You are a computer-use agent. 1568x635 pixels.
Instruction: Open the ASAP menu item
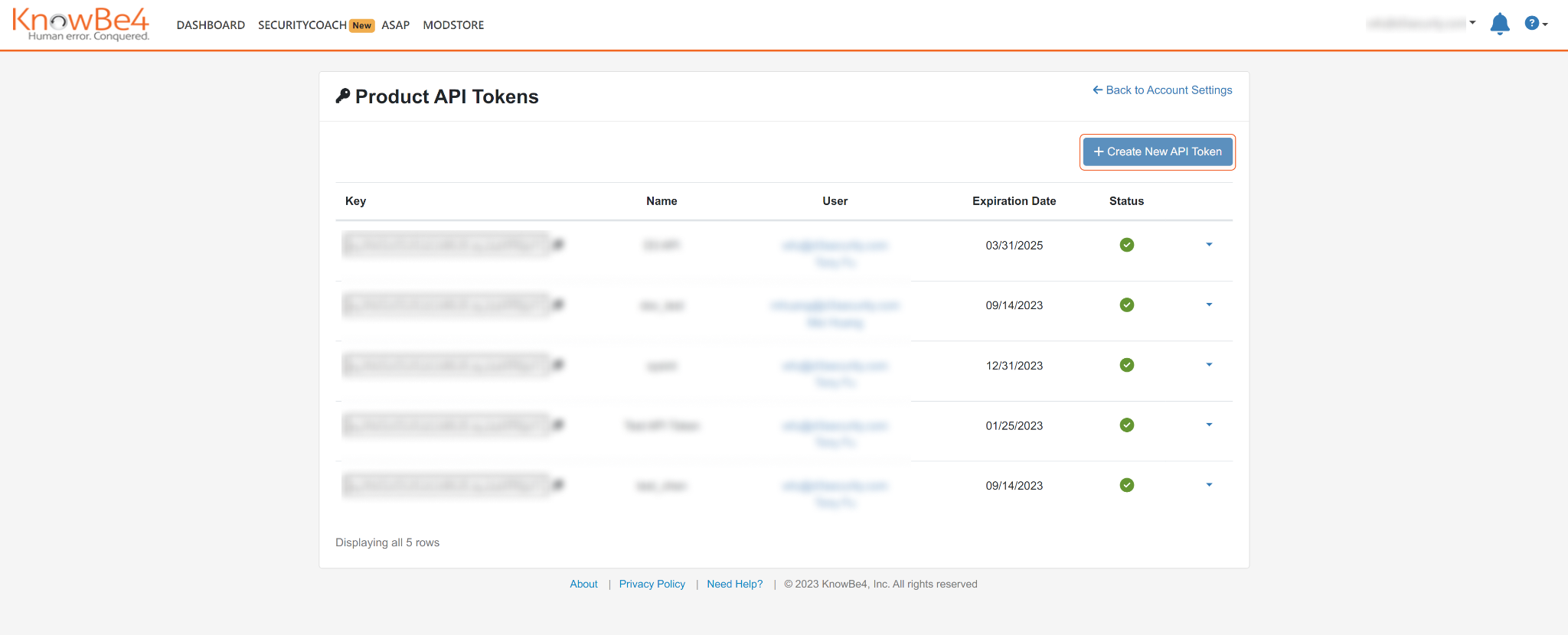[395, 25]
